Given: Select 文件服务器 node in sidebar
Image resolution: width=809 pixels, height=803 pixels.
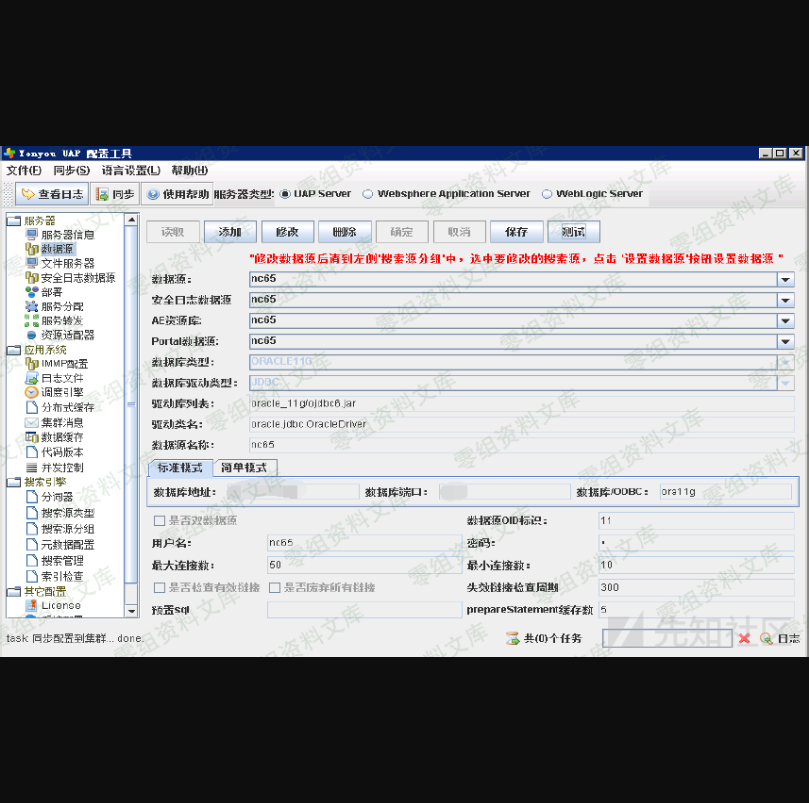Looking at the screenshot, I should tap(66, 263).
